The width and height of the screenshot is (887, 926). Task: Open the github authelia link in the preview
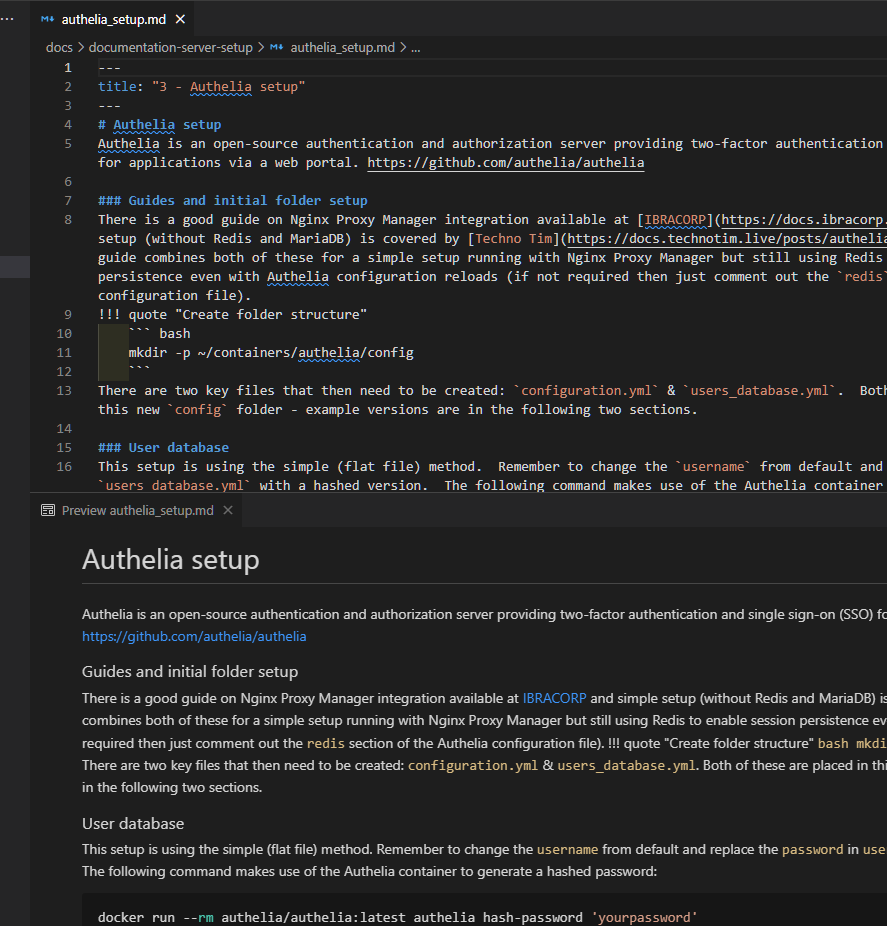click(x=194, y=637)
